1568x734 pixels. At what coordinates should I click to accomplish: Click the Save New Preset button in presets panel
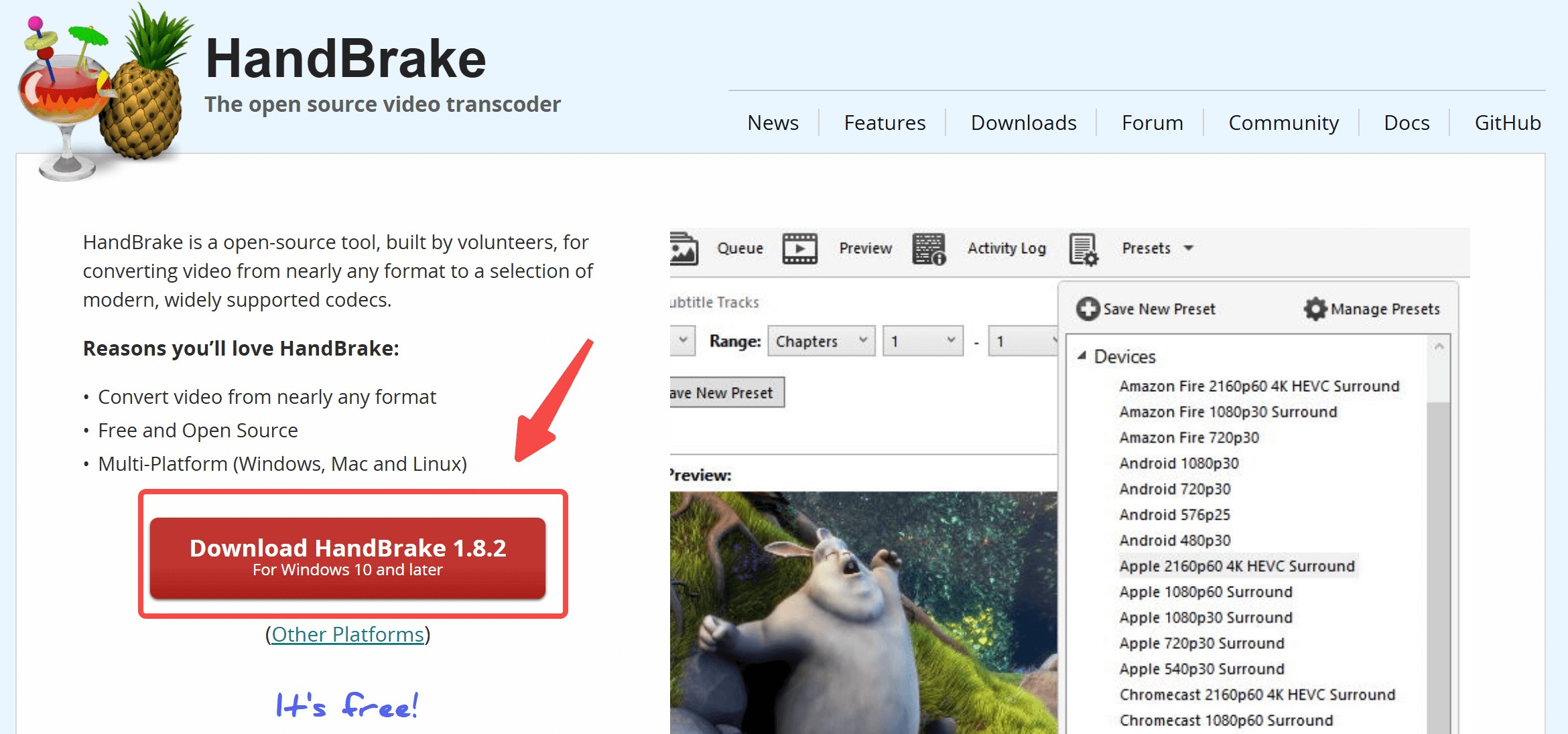1146,309
